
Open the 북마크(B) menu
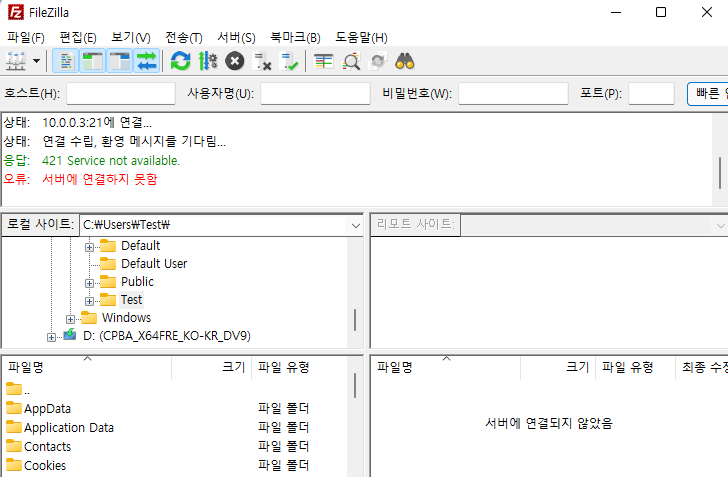295,38
